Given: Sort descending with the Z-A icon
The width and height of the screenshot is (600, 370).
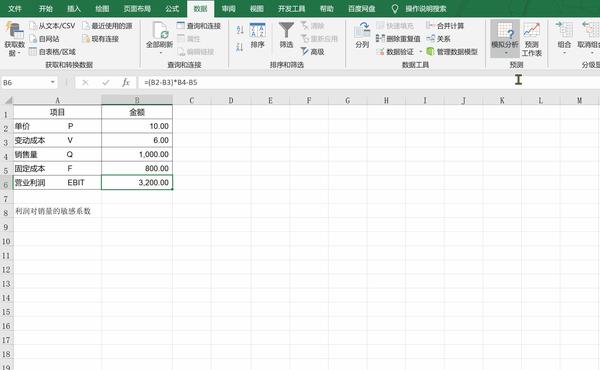Looking at the screenshot, I should (x=240, y=47).
